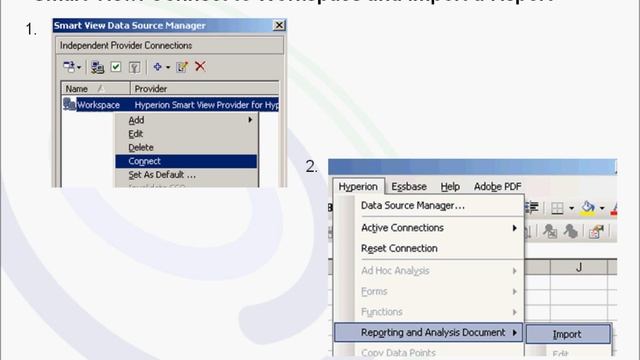Open the Fill Color dropdown arrow
Image resolution: width=640 pixels, height=360 pixels.
click(x=602, y=209)
